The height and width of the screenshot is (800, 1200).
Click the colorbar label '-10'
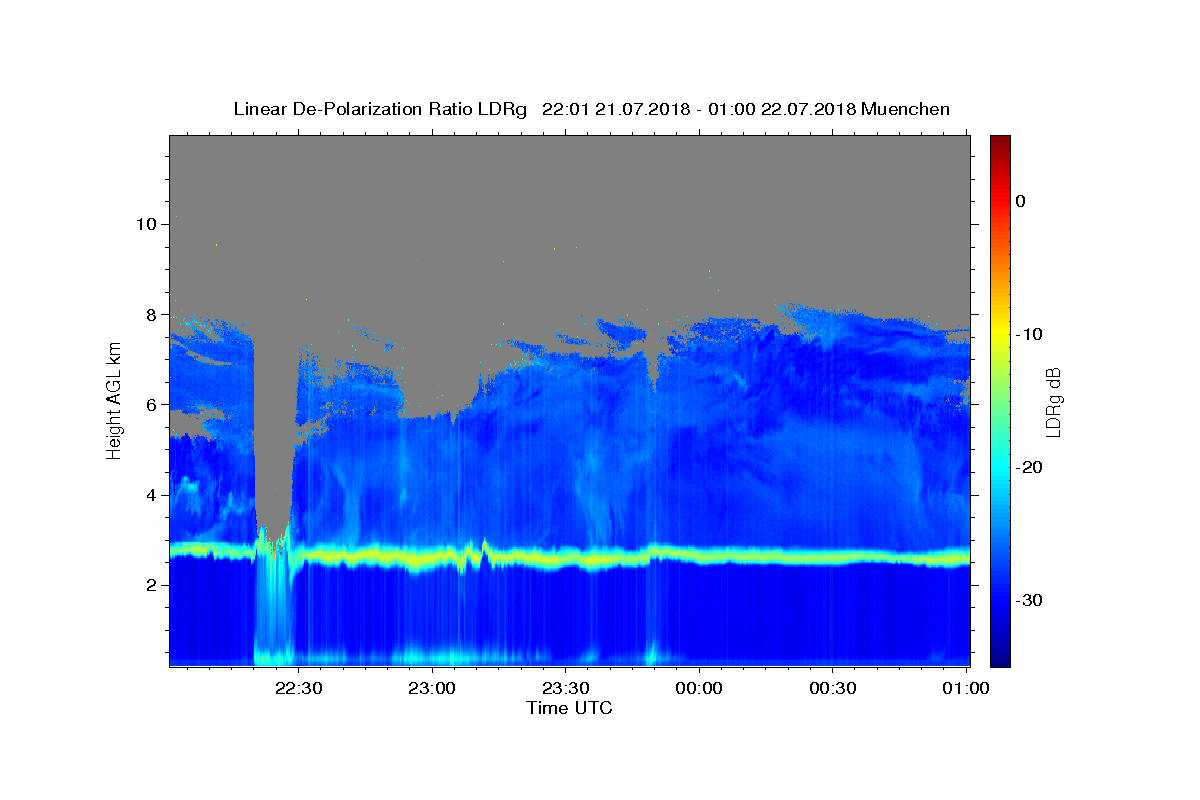point(1030,334)
